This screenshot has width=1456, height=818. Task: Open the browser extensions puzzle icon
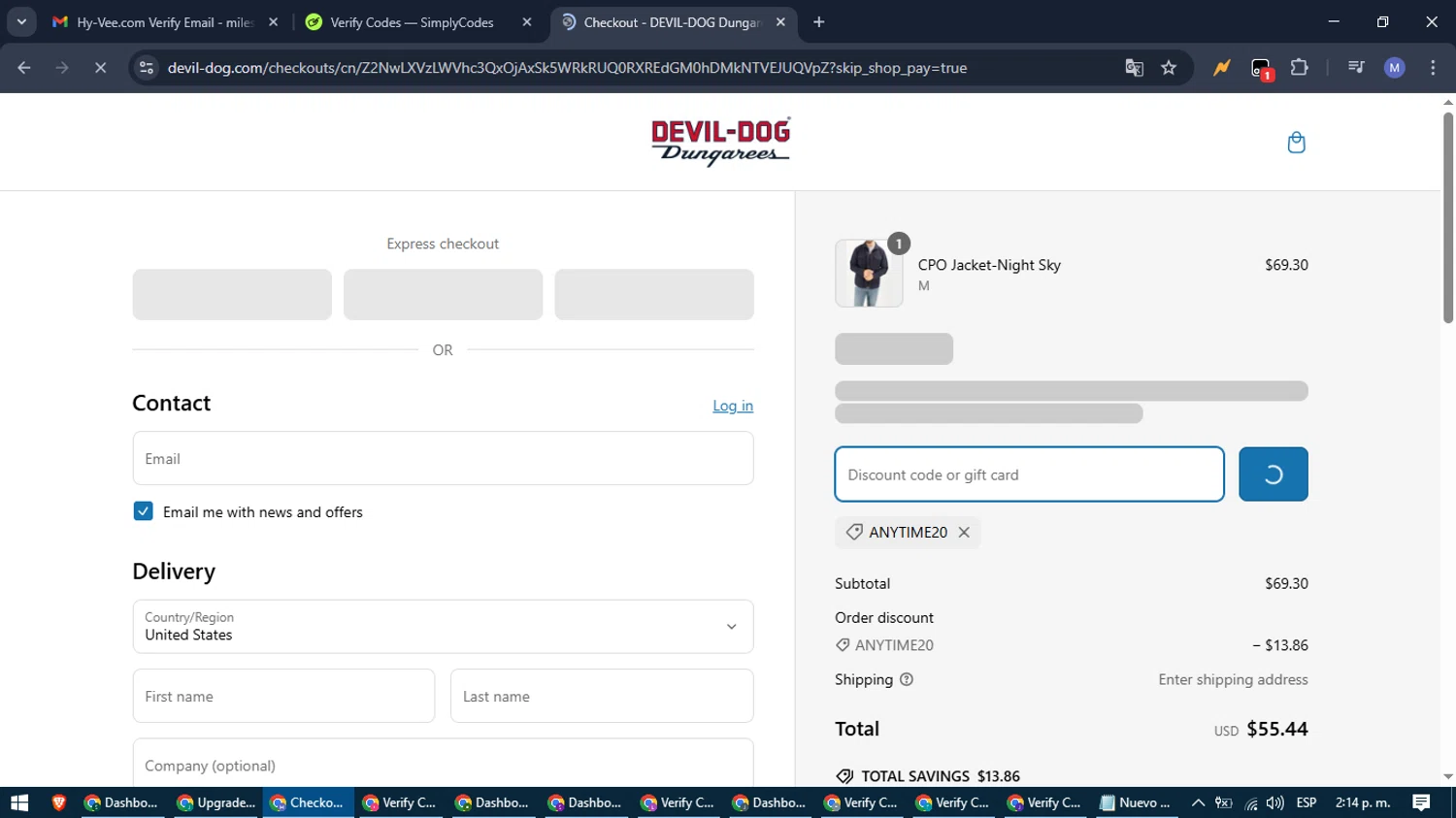coord(1299,68)
